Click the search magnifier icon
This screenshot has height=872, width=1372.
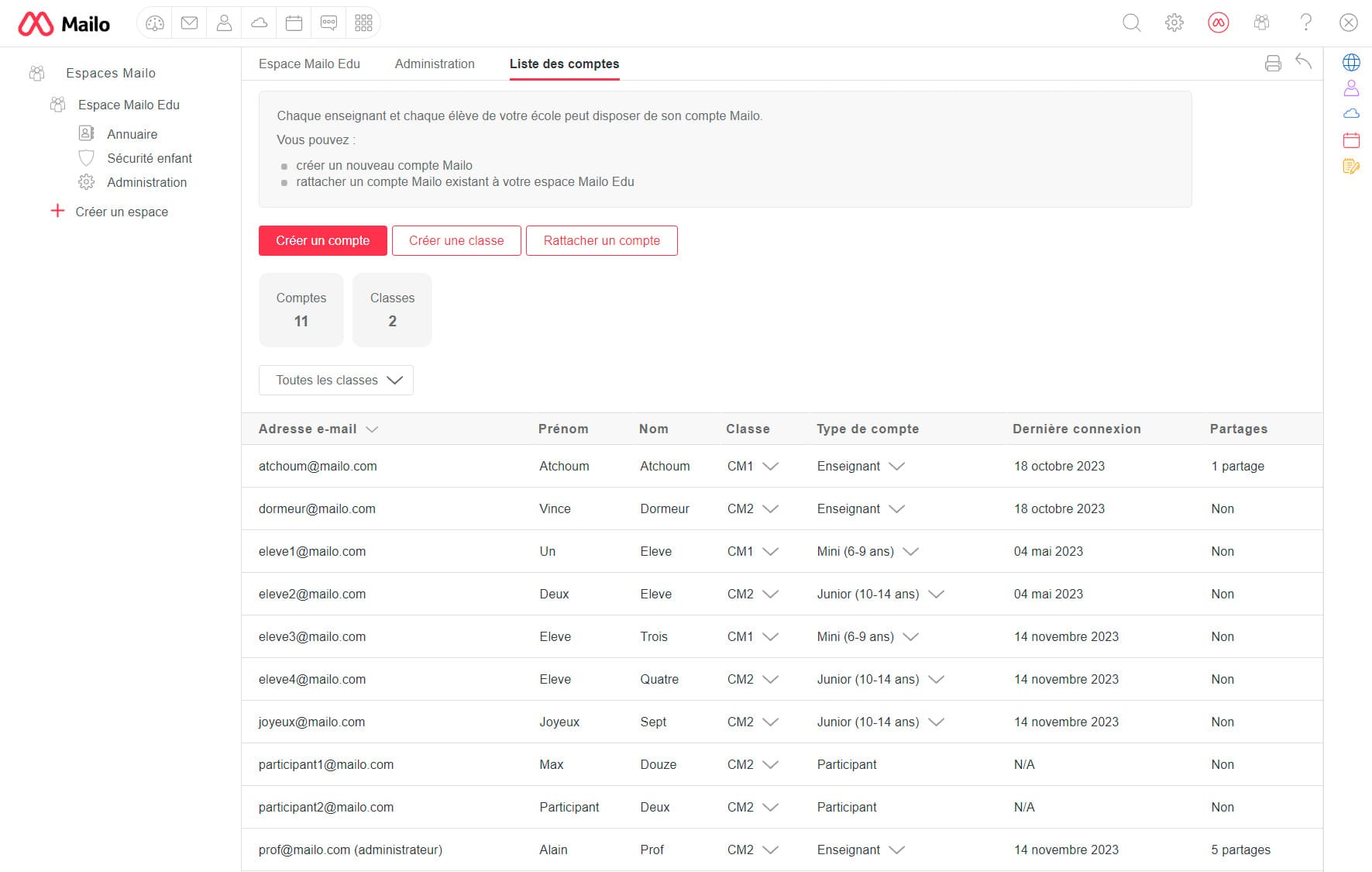[1131, 23]
